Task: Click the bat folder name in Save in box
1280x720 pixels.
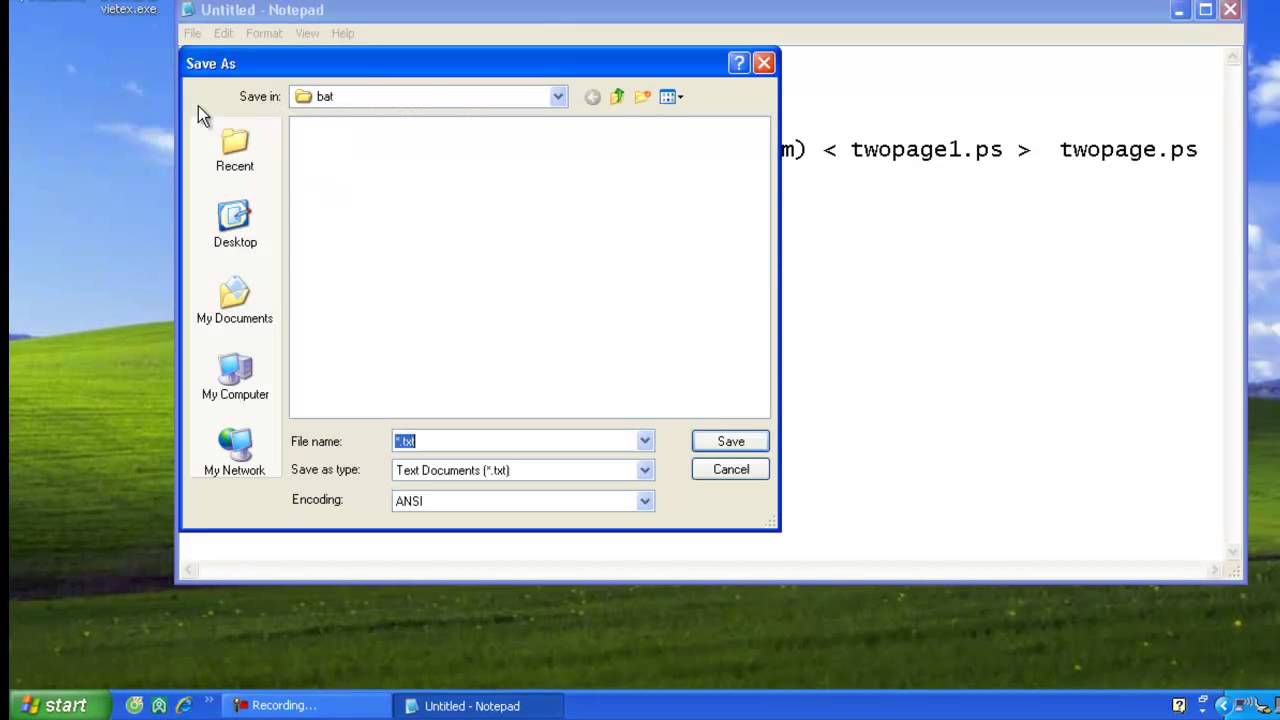Action: [325, 97]
